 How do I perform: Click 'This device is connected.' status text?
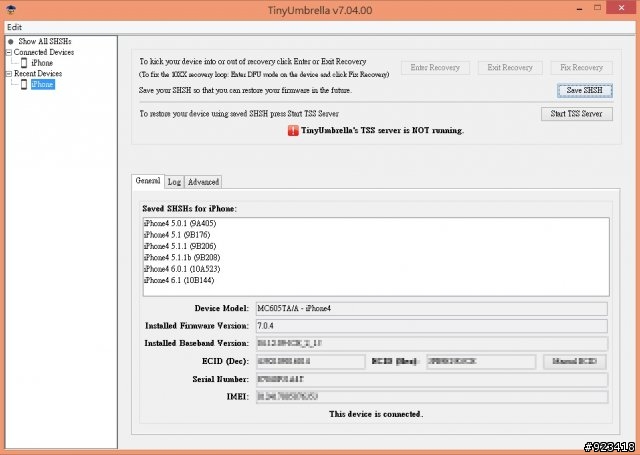click(376, 414)
